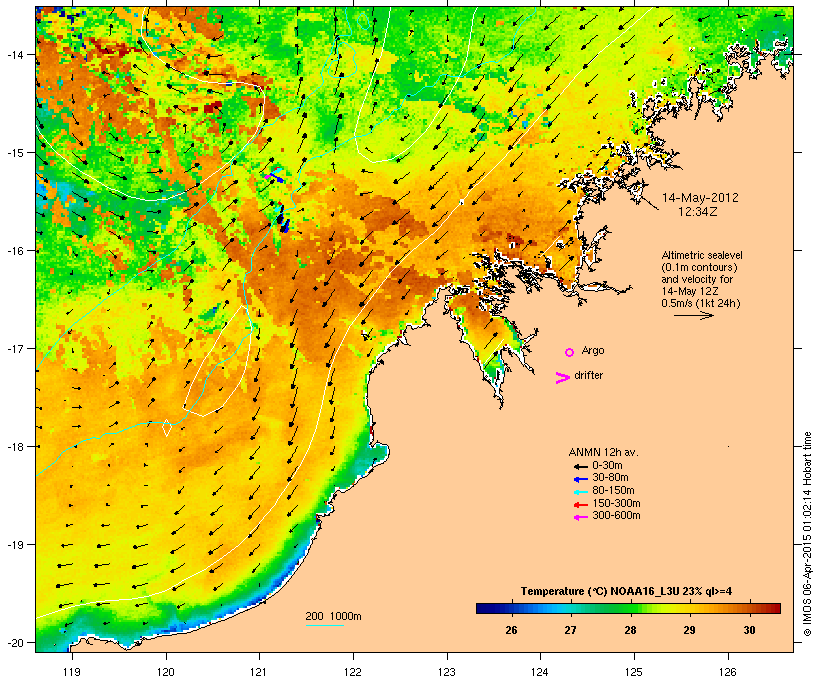Screen dimensions: 820x680
Task: Click the dark red end of colorbar
Action: 775,608
